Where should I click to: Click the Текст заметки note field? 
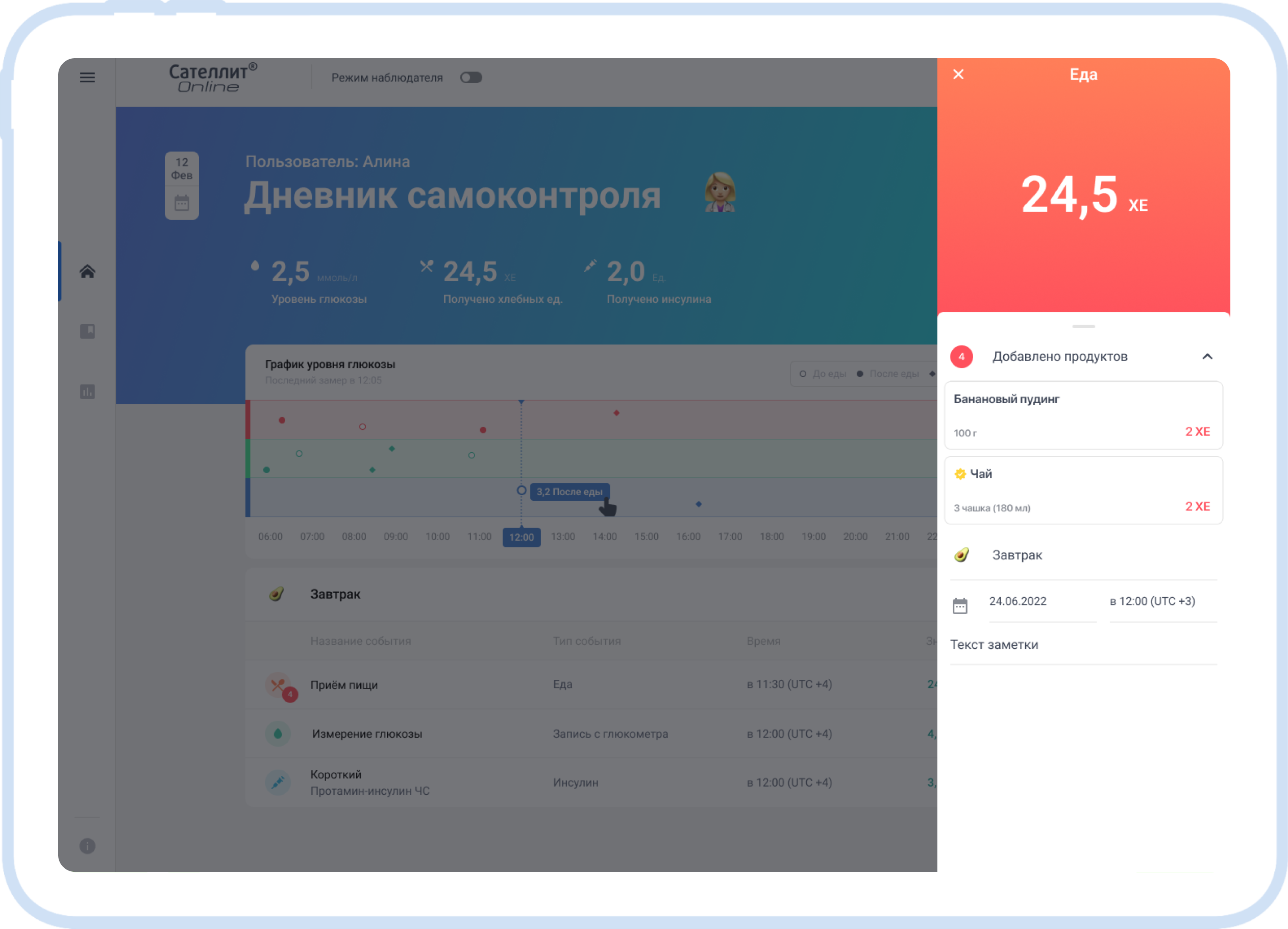[1083, 646]
